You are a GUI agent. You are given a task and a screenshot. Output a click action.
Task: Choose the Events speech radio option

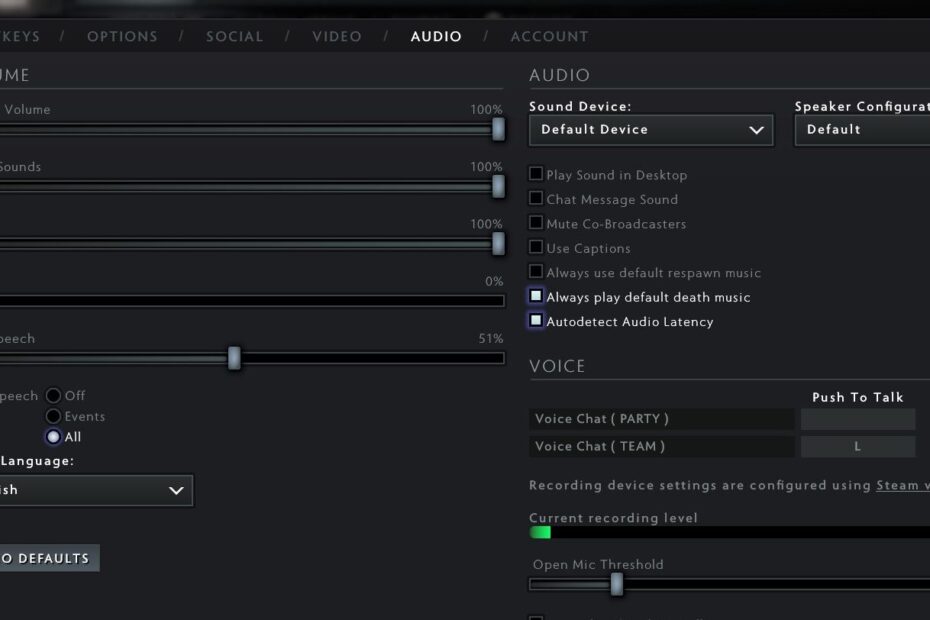[54, 416]
